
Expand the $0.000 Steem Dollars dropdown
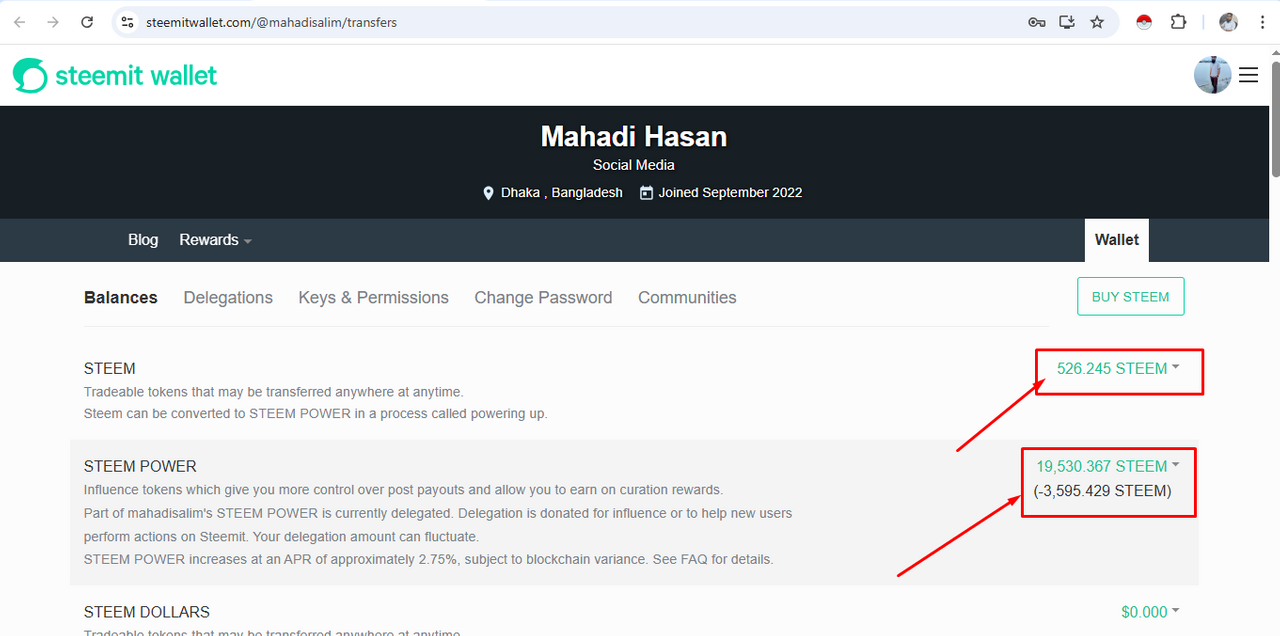1150,612
